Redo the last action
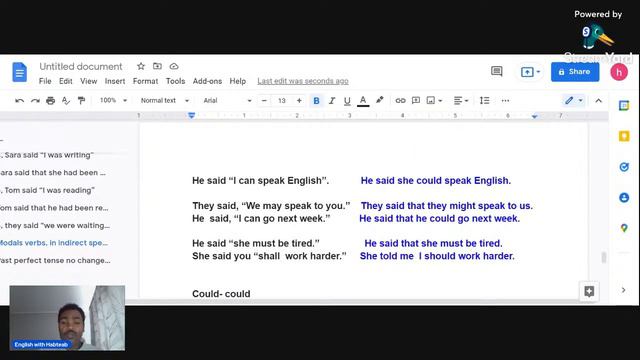This screenshot has width=640, height=360. (x=35, y=100)
